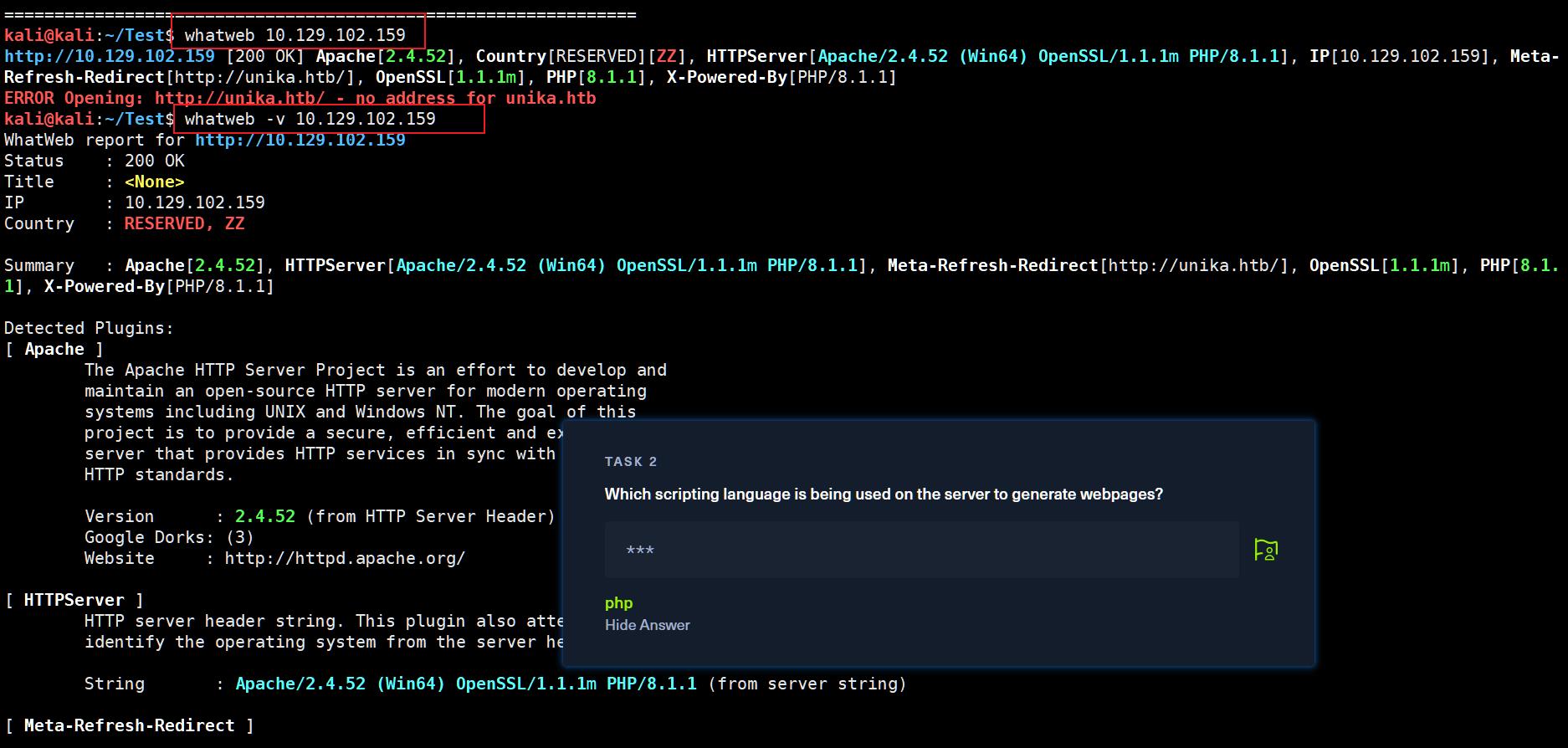This screenshot has width=1568, height=748.
Task: Click '(from server string)' text
Action: (807, 684)
